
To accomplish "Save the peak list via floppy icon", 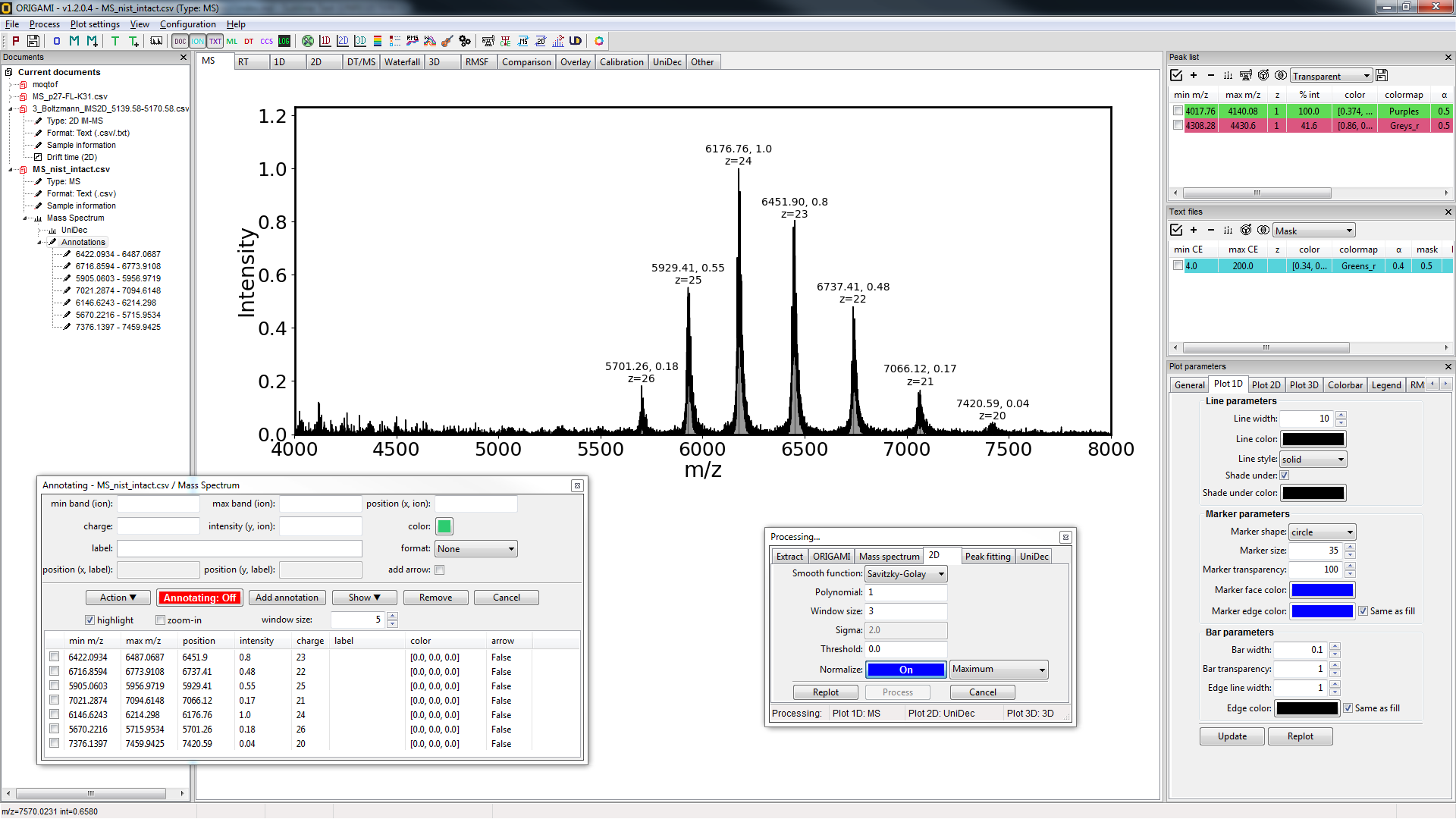I will coord(1382,75).
